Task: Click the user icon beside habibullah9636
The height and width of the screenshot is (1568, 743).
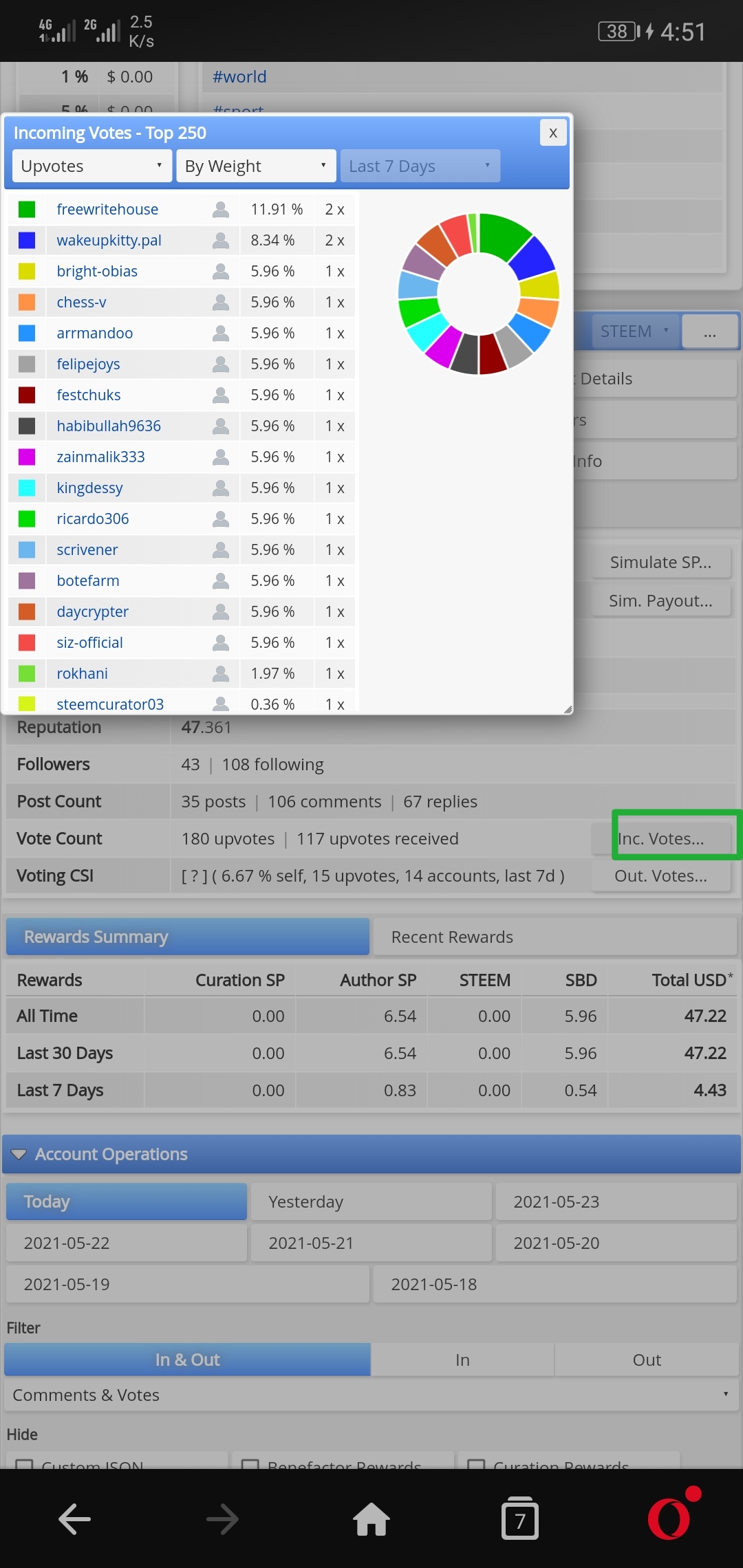Action: [221, 426]
